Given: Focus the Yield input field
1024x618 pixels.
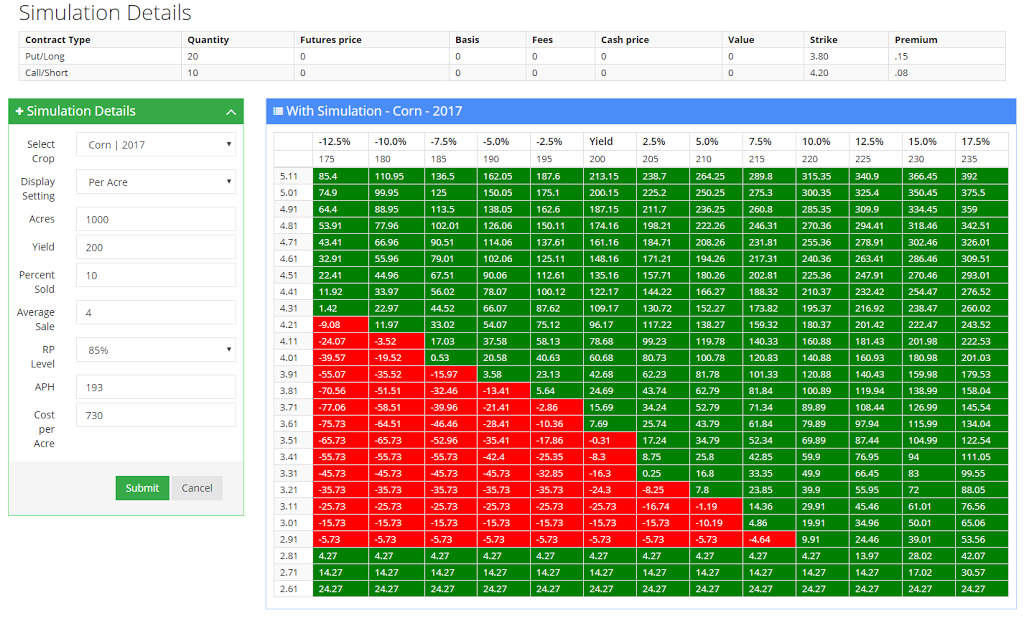Looking at the screenshot, I should click(x=156, y=247).
